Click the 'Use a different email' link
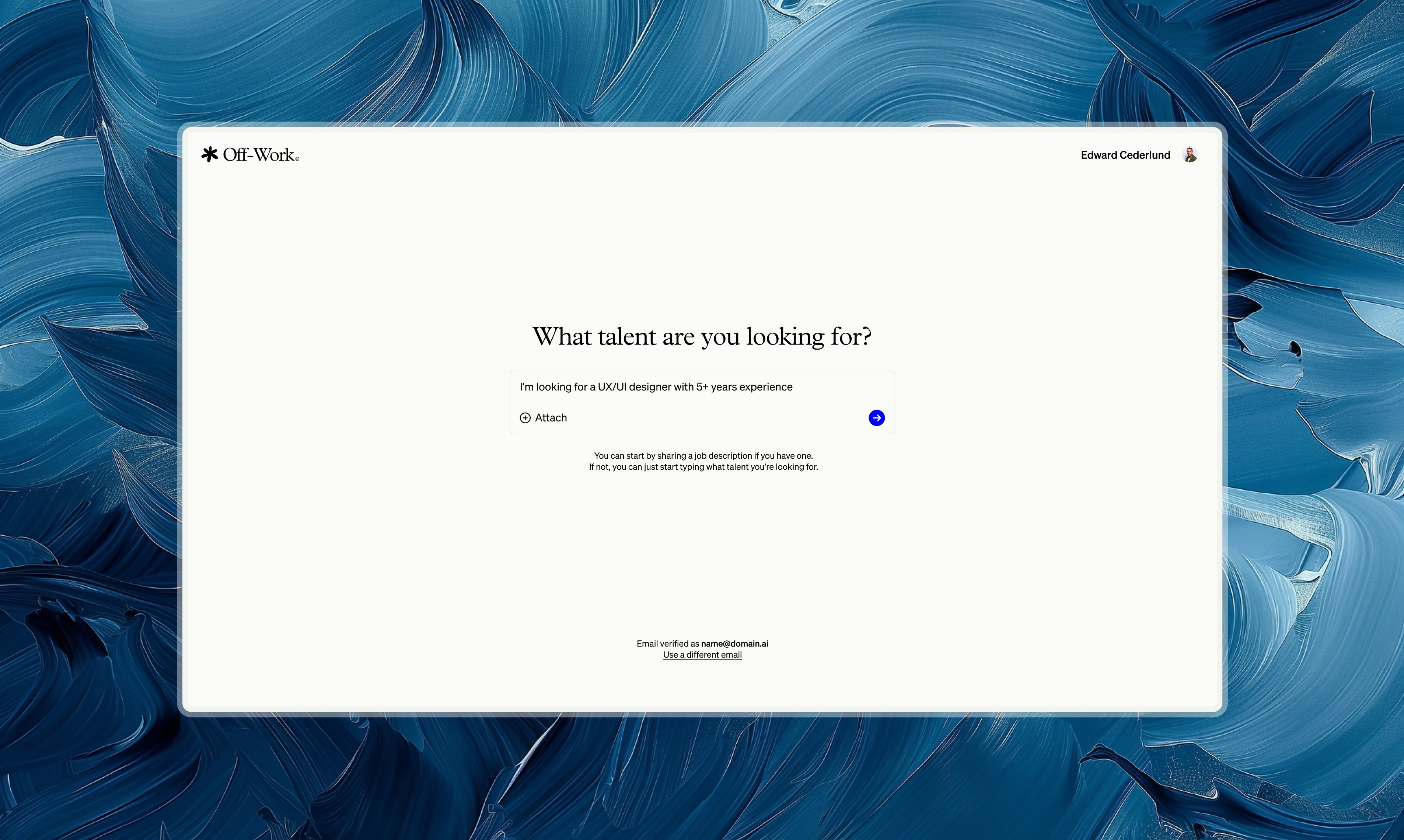The height and width of the screenshot is (840, 1404). (702, 655)
